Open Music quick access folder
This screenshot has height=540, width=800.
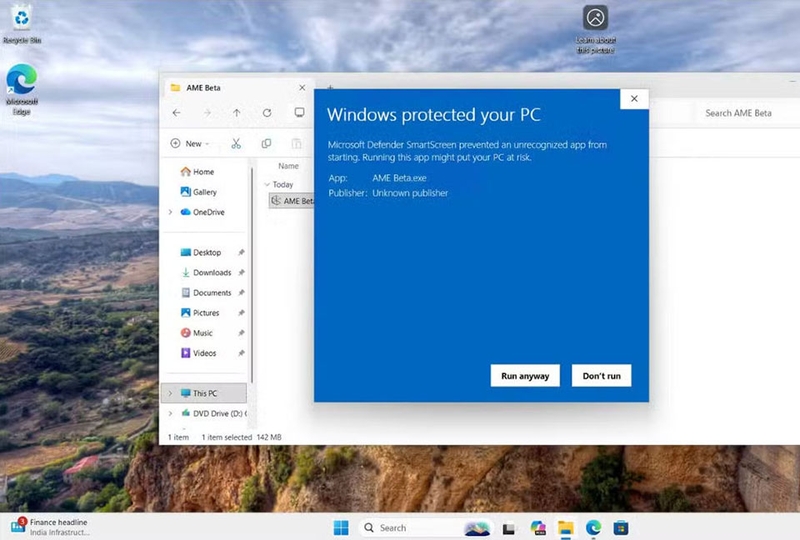click(197, 333)
